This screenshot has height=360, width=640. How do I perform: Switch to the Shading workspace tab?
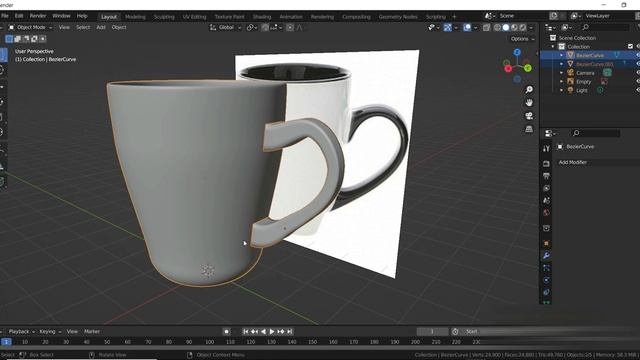point(262,17)
